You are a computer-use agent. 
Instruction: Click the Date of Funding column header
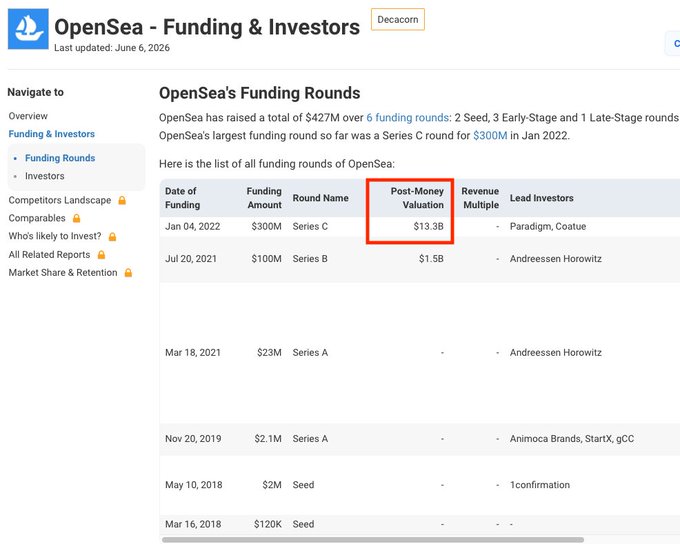point(182,198)
